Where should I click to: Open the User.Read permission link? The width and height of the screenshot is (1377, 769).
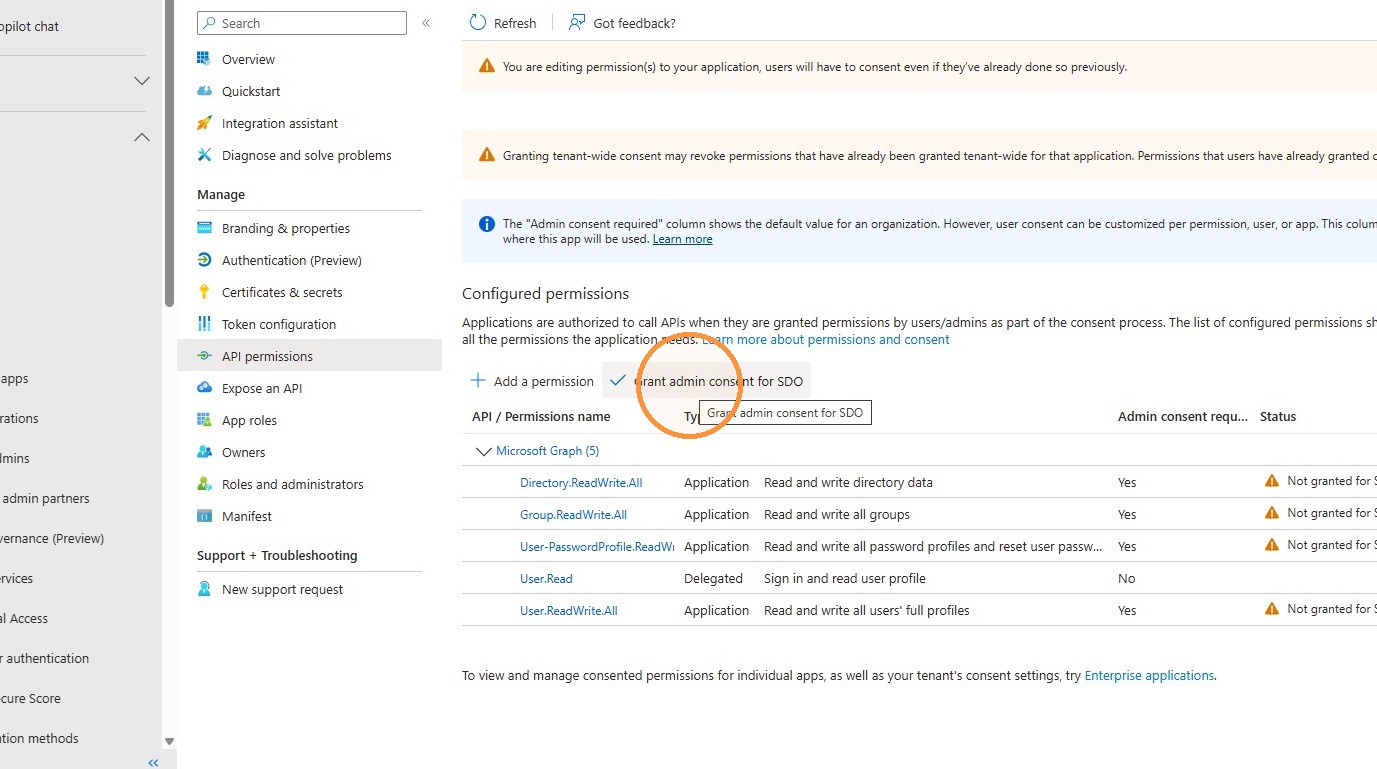(x=546, y=579)
